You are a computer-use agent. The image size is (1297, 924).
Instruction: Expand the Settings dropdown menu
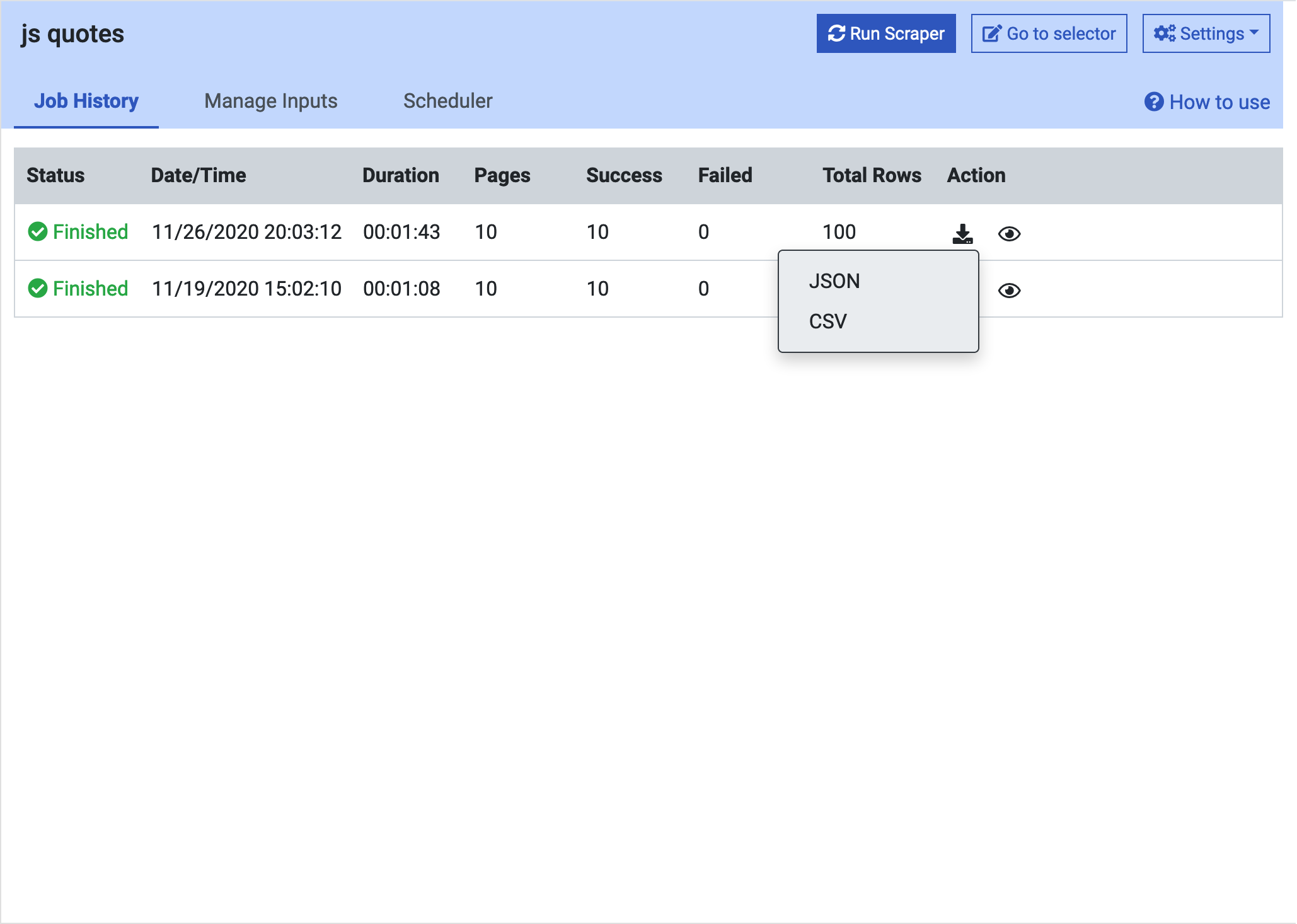(x=1205, y=33)
